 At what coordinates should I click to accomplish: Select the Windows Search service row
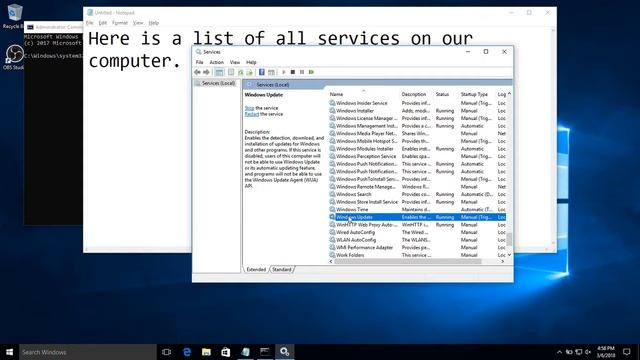(418, 194)
